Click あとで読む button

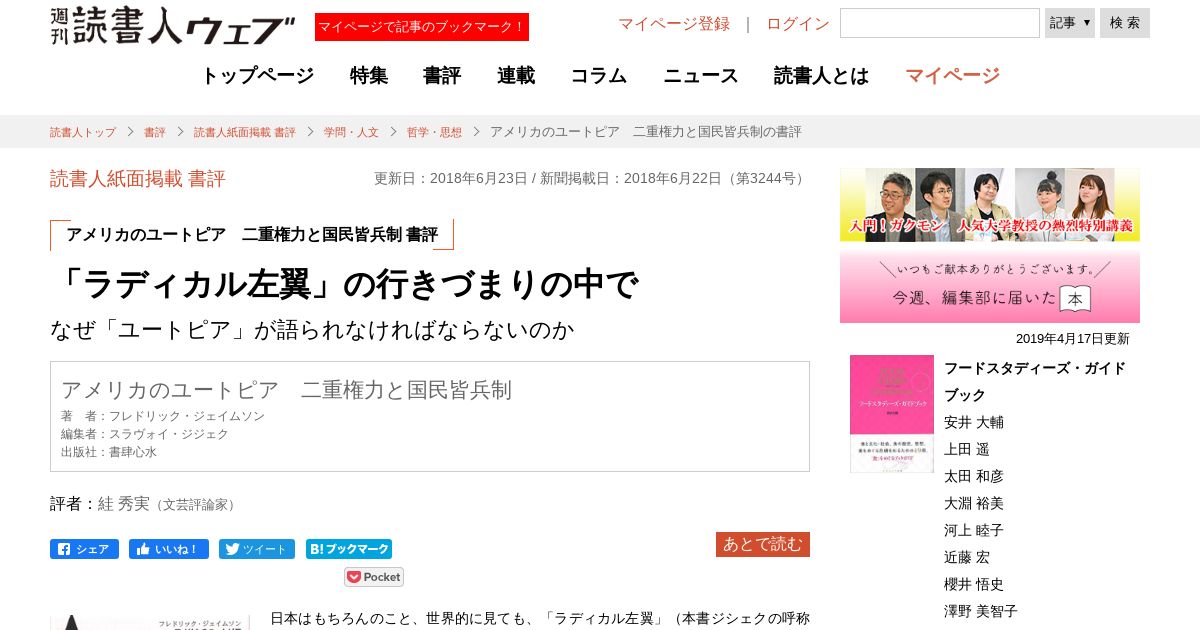tap(763, 544)
